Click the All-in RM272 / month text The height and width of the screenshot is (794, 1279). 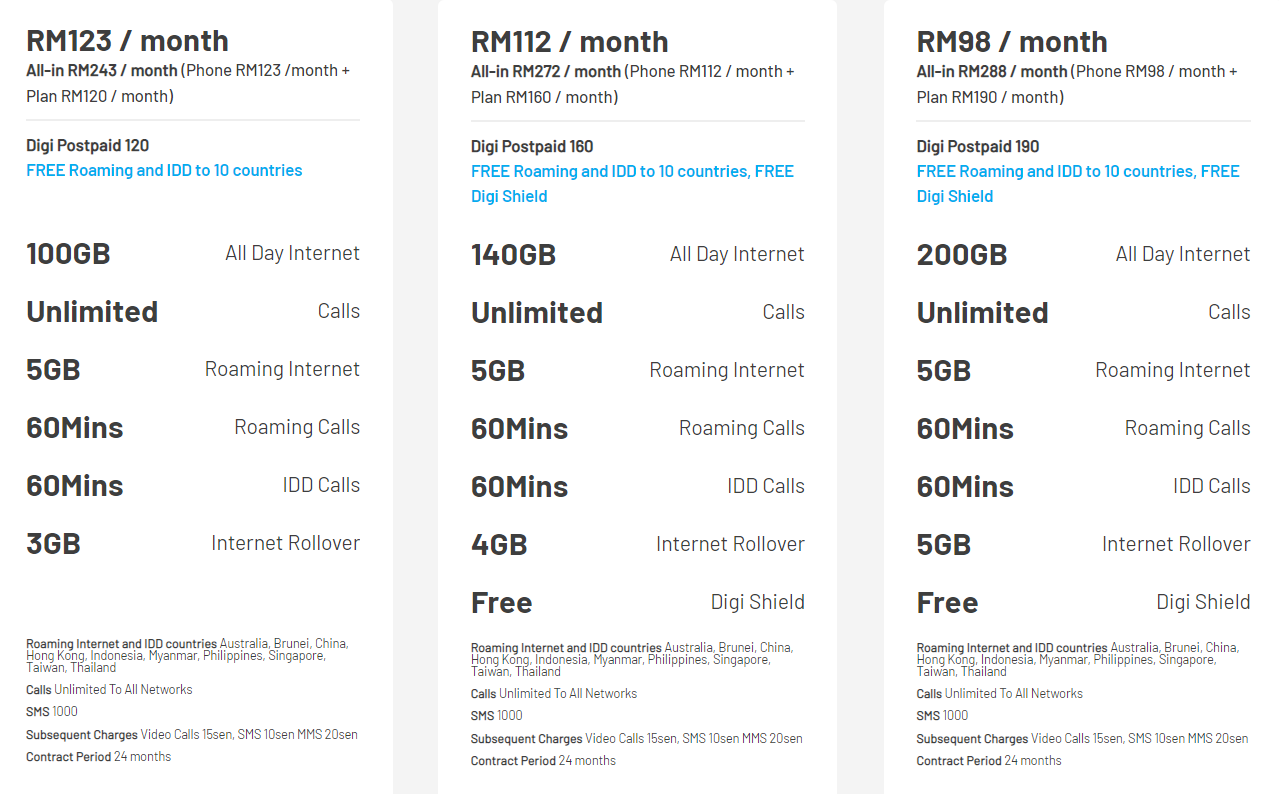click(546, 71)
